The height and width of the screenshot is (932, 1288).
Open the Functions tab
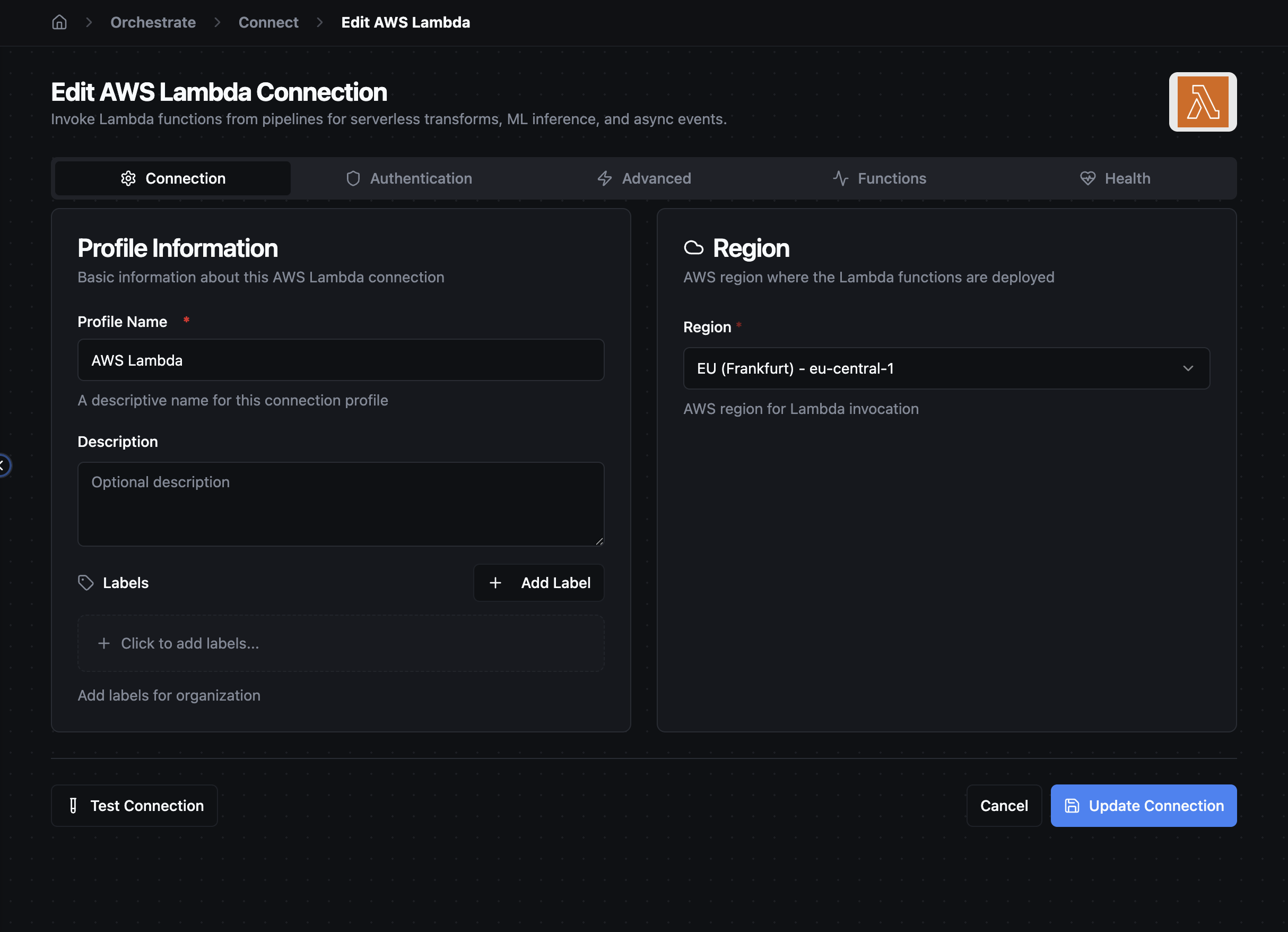pos(879,178)
